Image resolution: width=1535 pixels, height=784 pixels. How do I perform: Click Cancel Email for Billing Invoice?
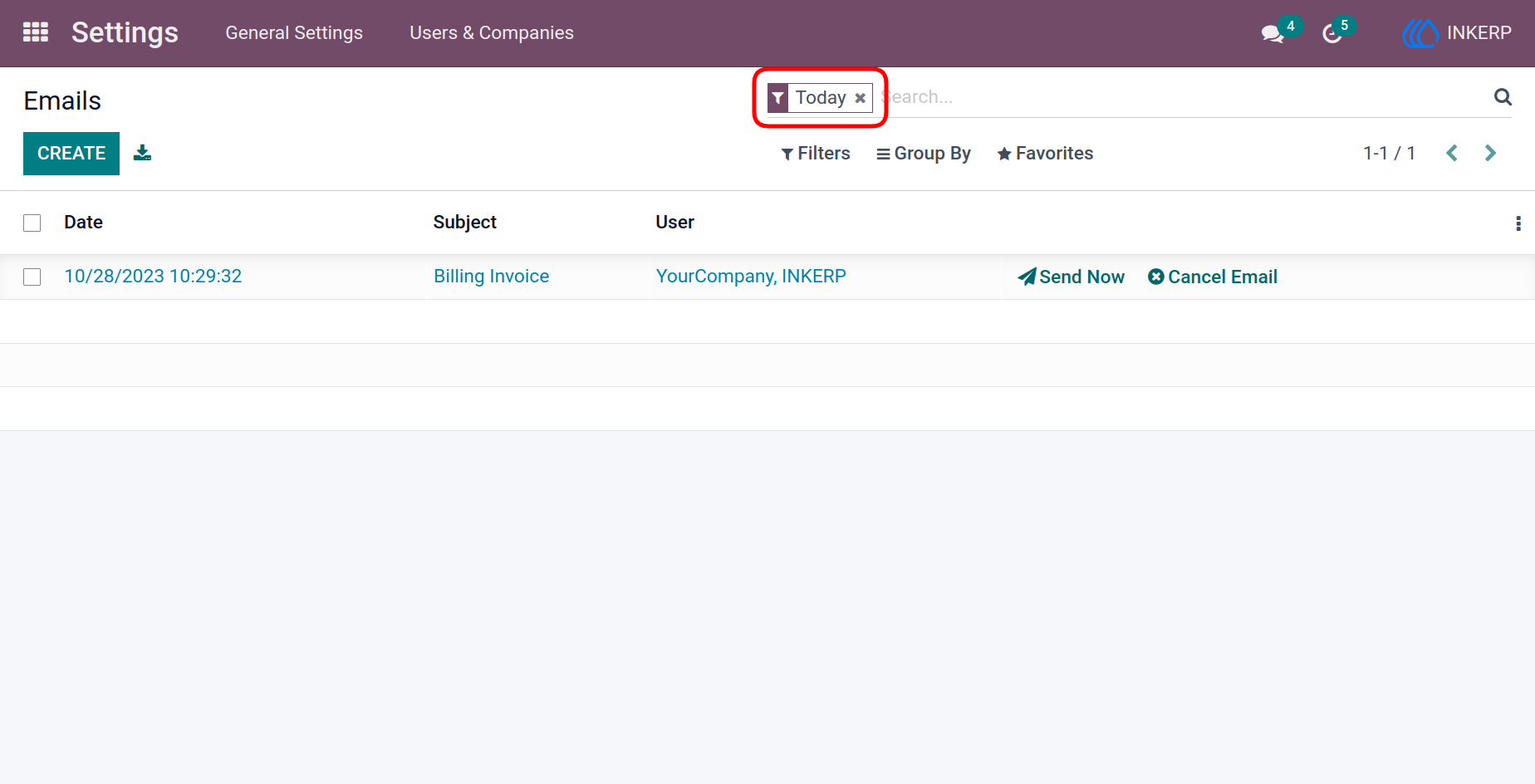point(1213,277)
